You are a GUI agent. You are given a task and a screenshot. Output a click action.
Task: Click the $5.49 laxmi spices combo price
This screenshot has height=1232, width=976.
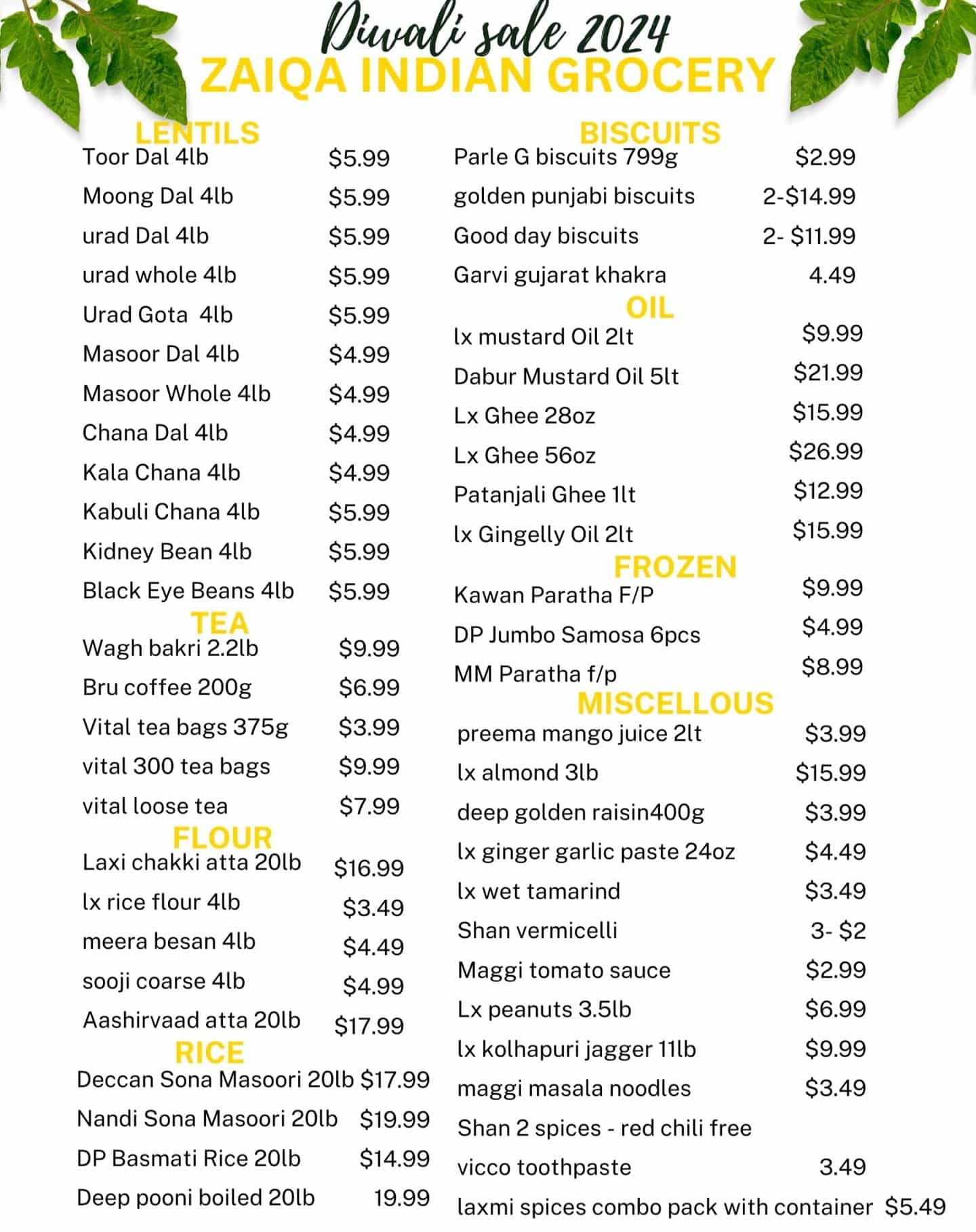[915, 1207]
